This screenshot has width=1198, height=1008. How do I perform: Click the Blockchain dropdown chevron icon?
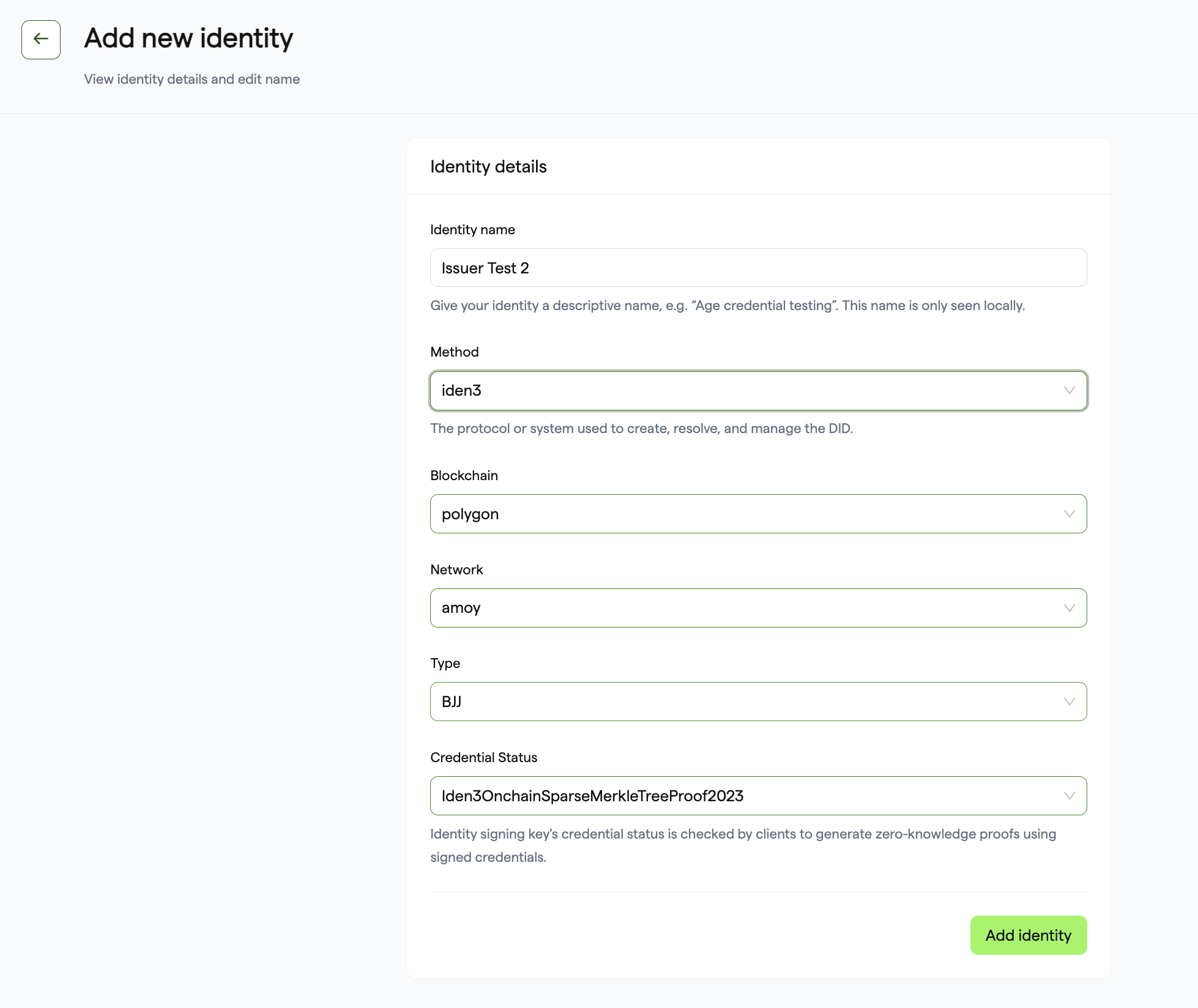point(1069,514)
